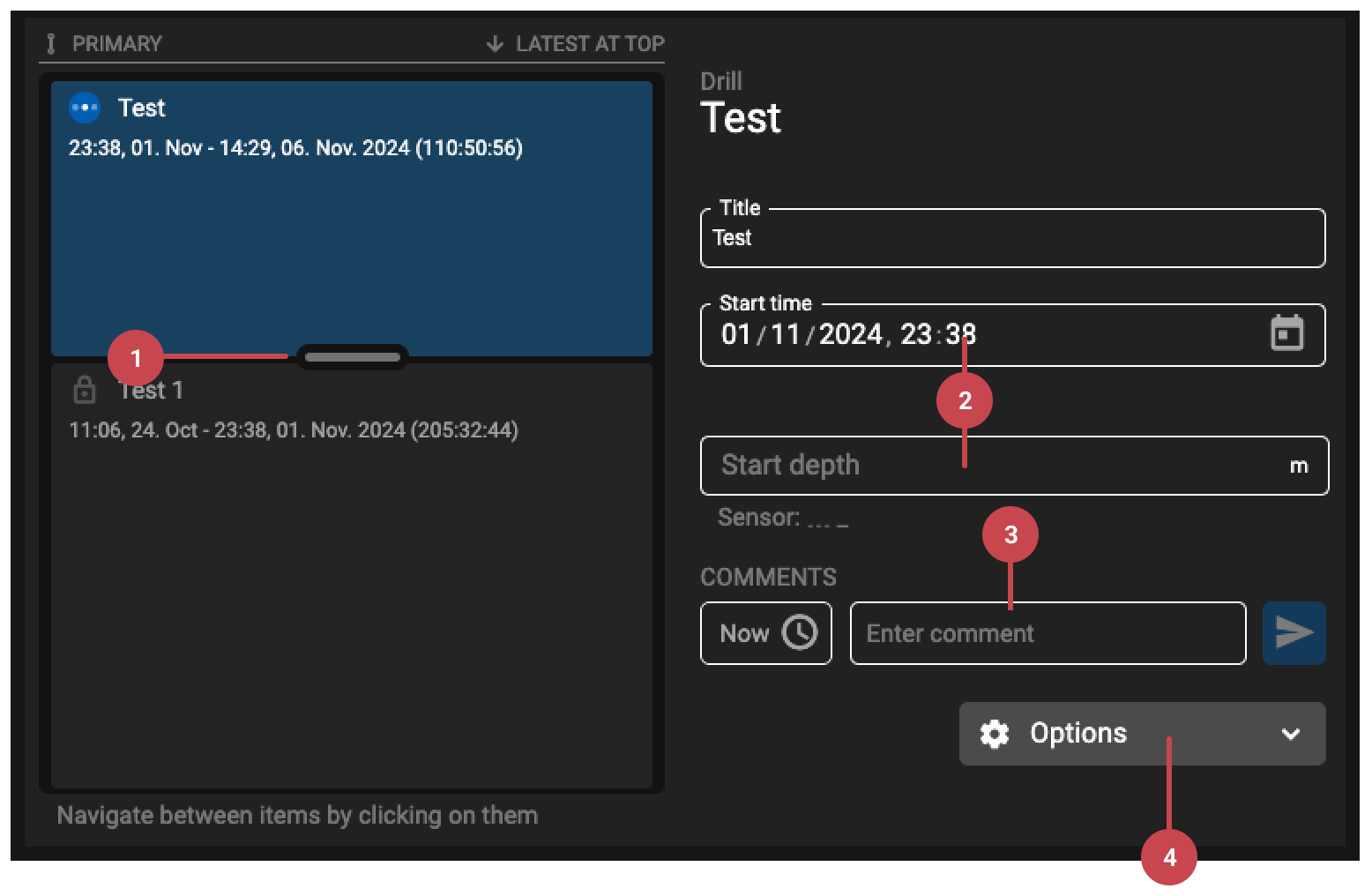Image resolution: width=1372 pixels, height=896 pixels.
Task: Click the down arrow sort icon
Action: point(495,43)
